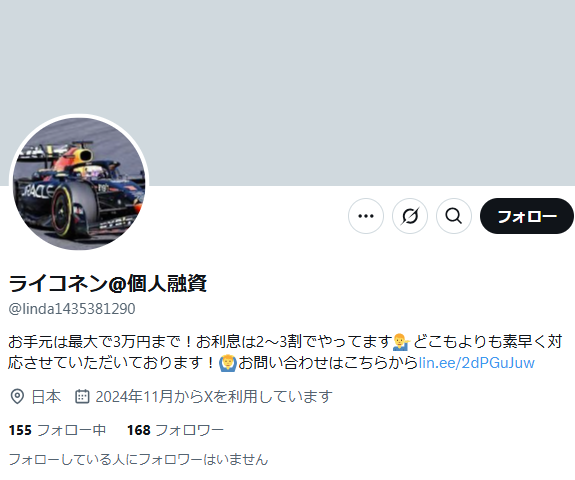Screen dimensions: 575x480
Task: Click the black フォロー follow button
Action: click(x=527, y=216)
